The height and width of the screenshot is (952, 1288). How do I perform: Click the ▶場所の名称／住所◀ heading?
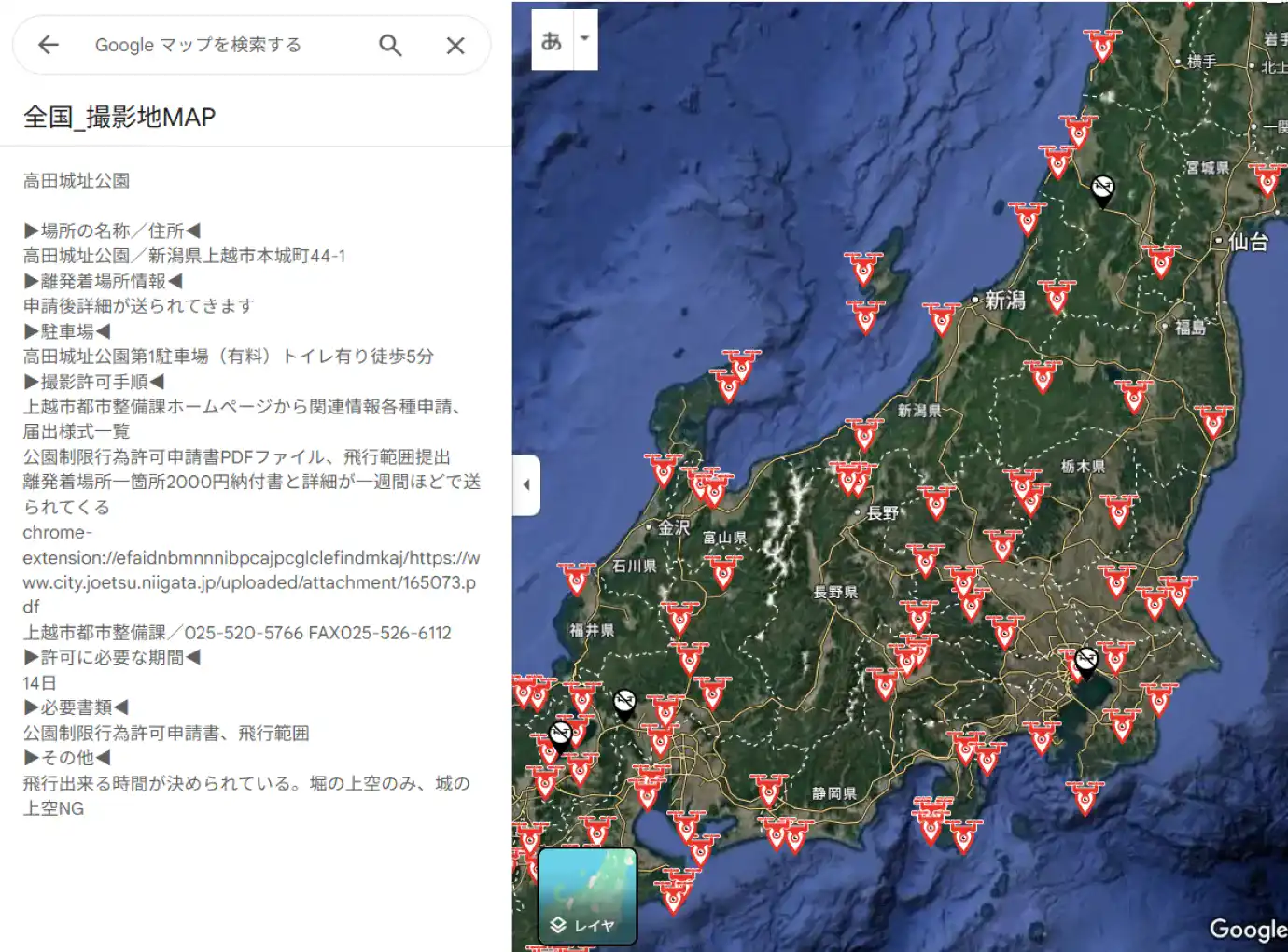(112, 231)
